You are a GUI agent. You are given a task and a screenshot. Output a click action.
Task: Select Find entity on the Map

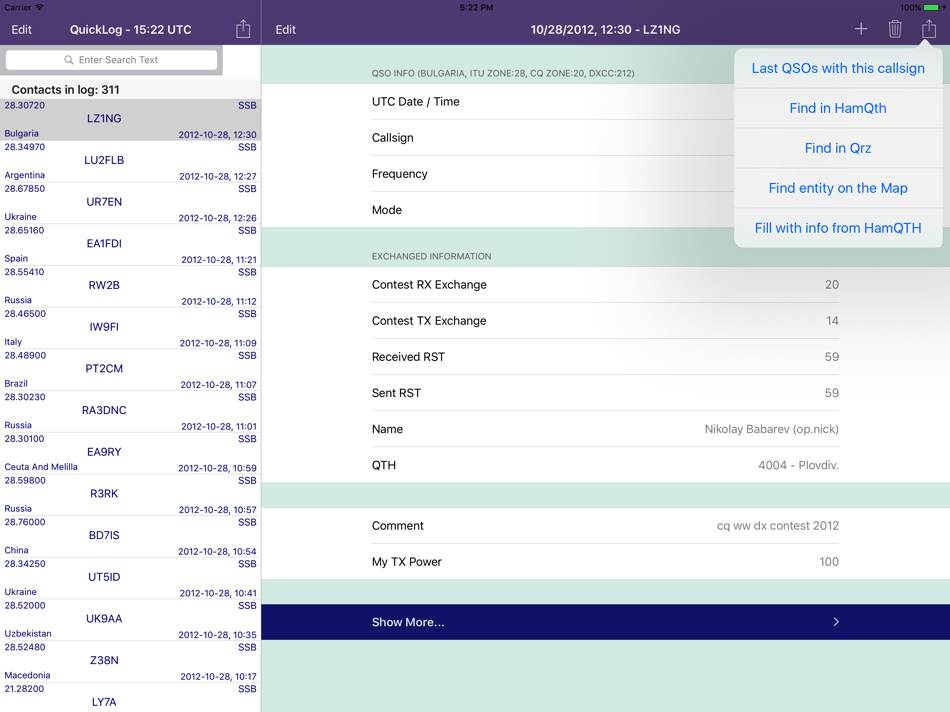pos(838,188)
